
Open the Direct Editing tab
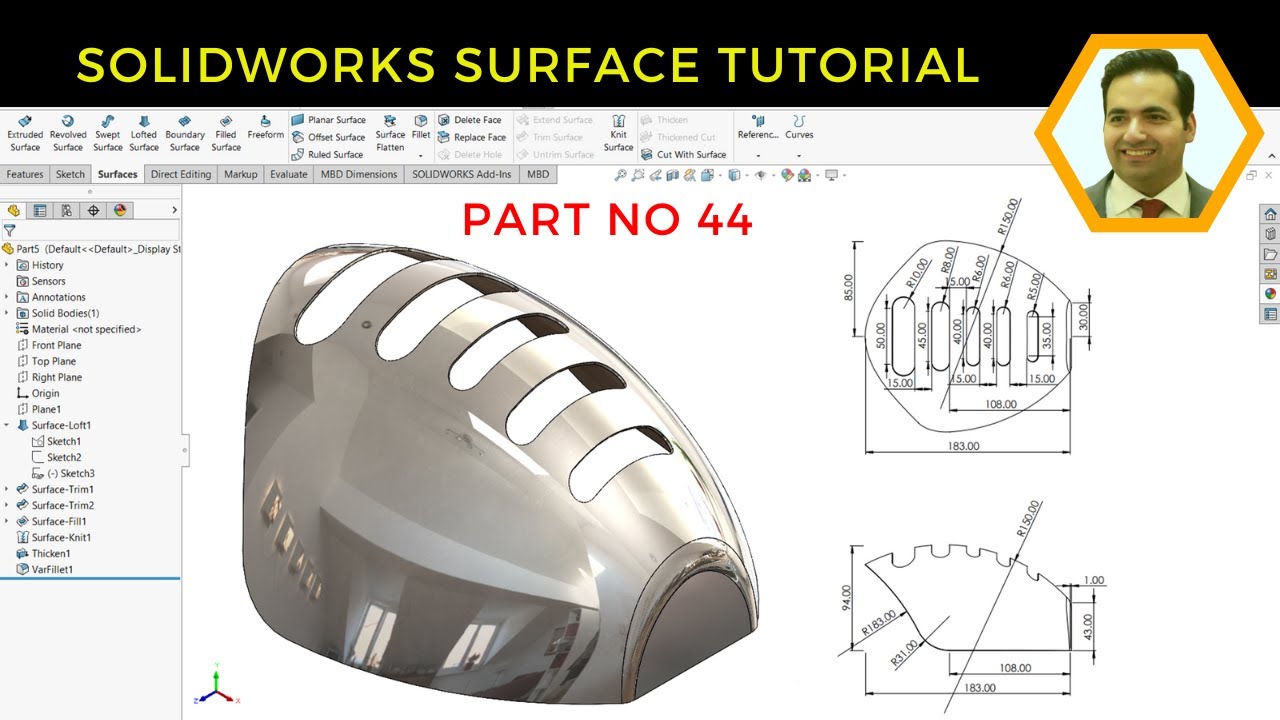coord(181,174)
